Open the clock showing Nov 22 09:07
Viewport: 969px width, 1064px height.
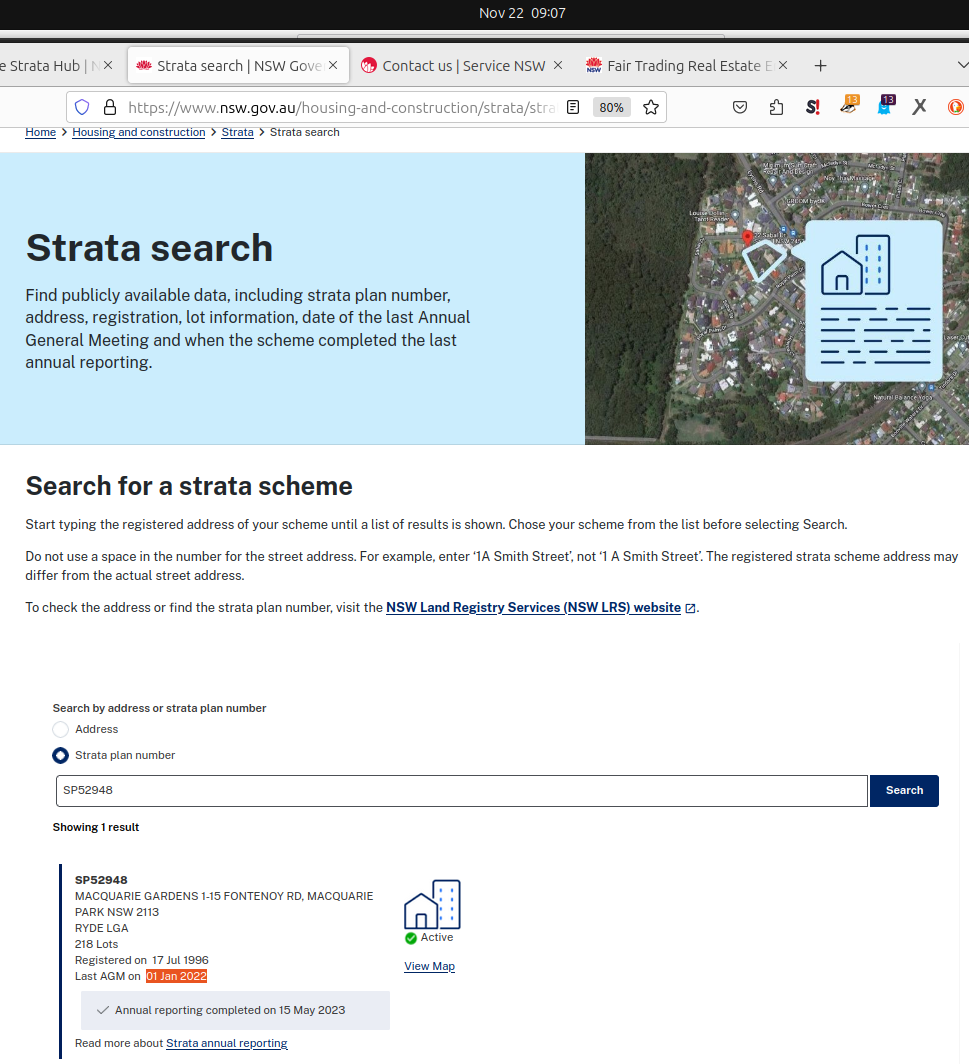522,13
